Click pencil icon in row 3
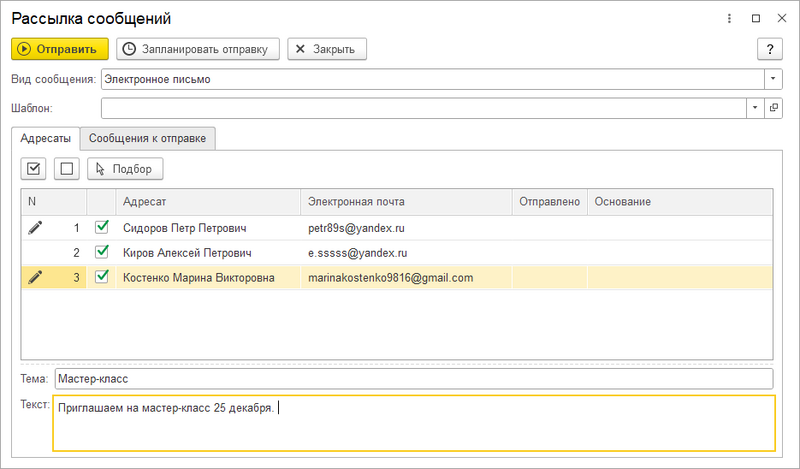 (35, 277)
